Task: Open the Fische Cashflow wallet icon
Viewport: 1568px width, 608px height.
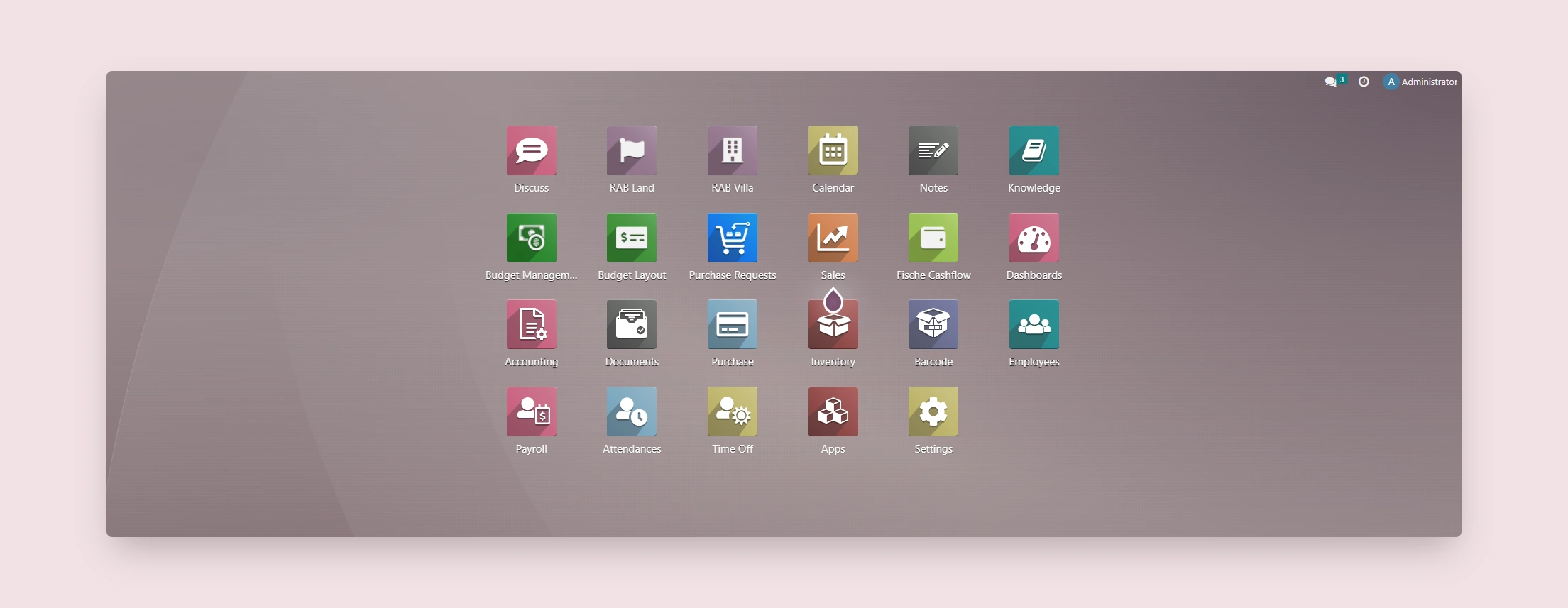Action: pos(933,238)
